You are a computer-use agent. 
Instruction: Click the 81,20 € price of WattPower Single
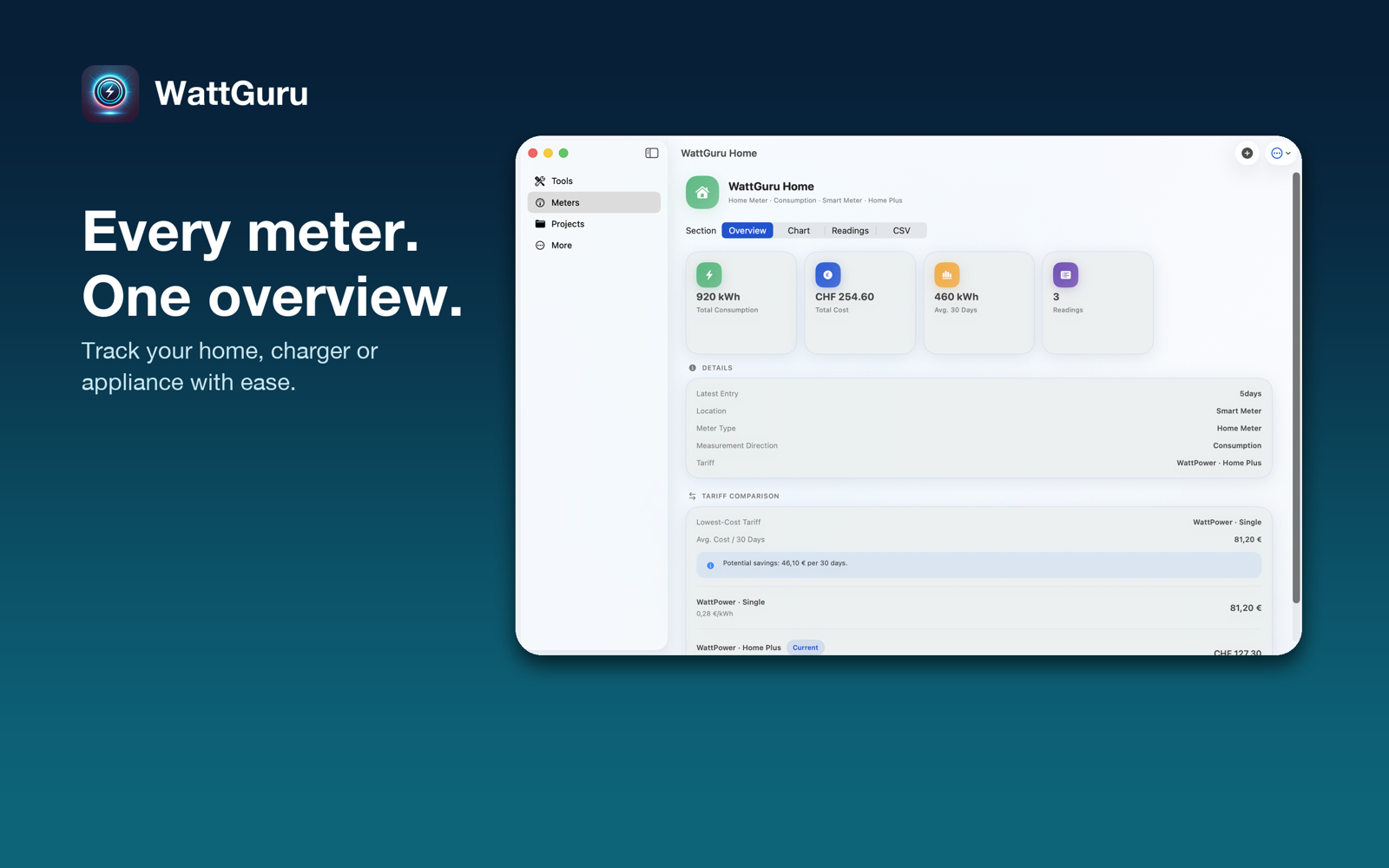pos(1246,608)
